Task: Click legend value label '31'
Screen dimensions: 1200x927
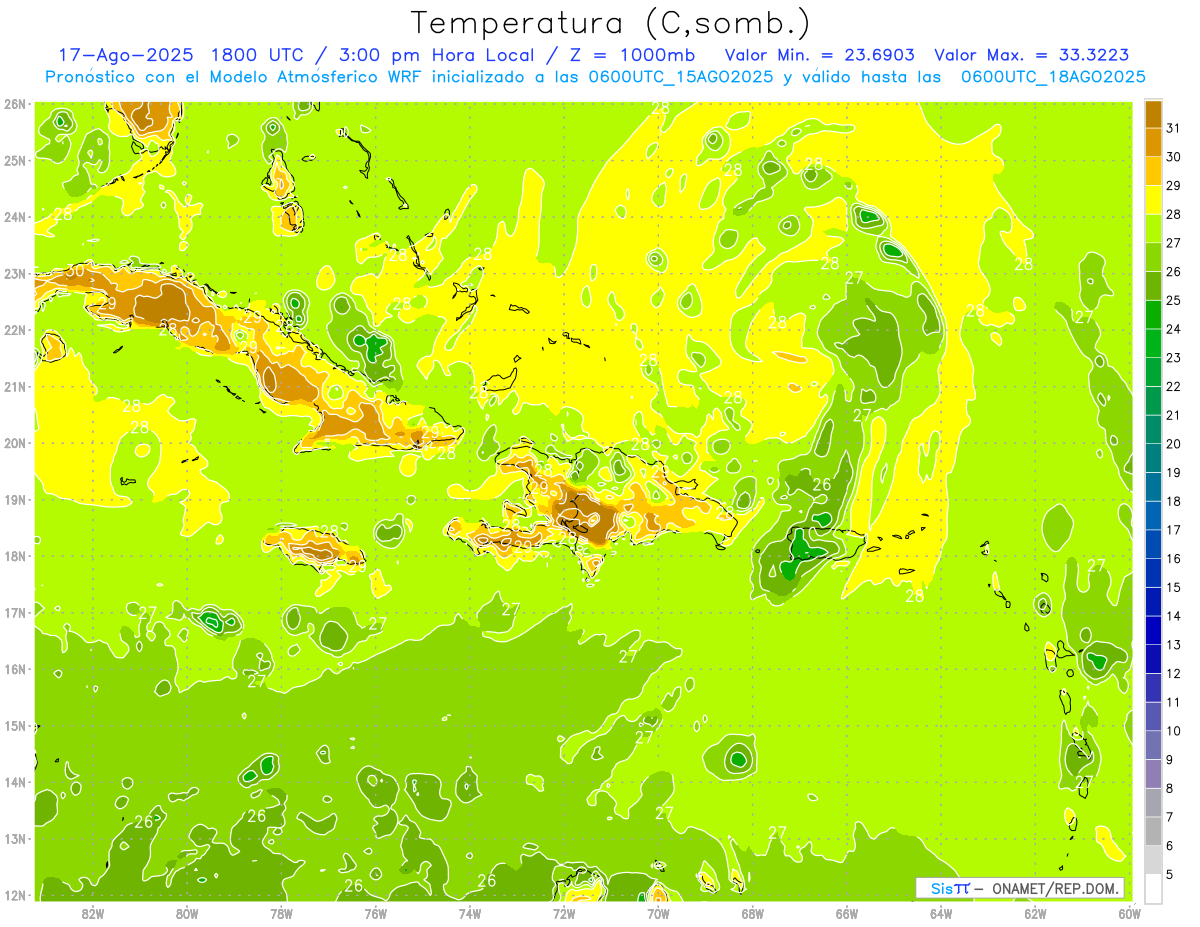Action: [1175, 128]
